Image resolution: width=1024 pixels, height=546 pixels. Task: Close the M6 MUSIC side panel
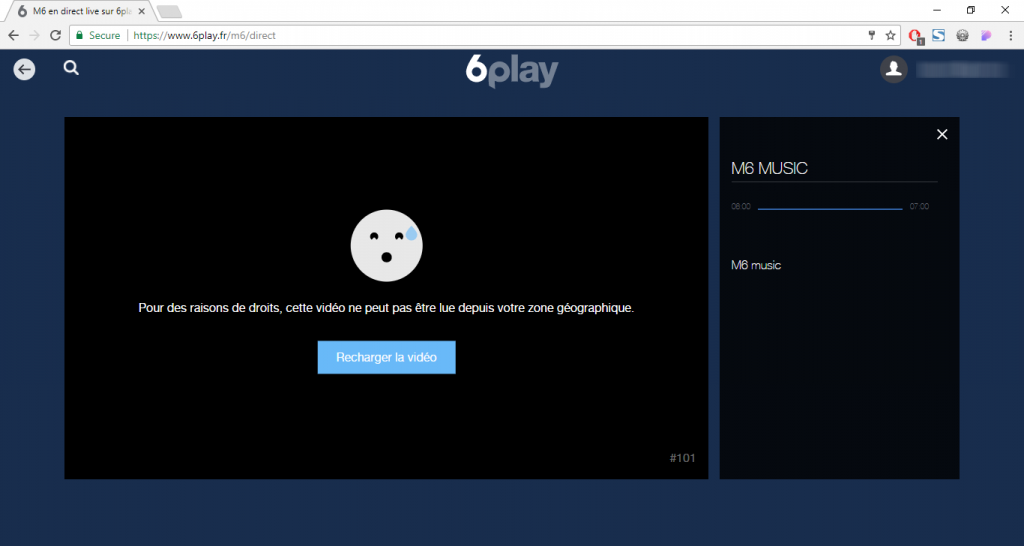[942, 134]
